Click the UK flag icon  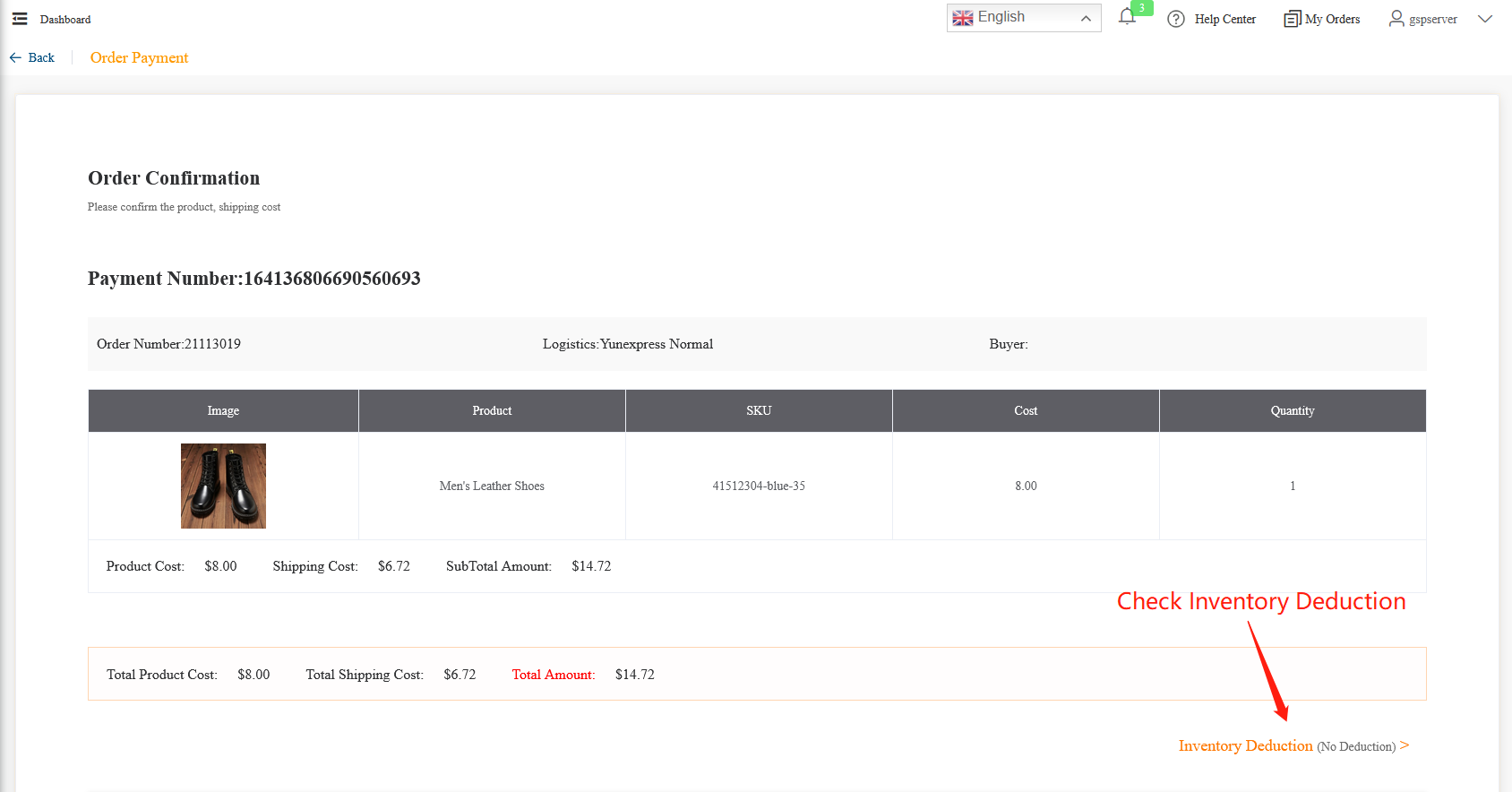pyautogui.click(x=963, y=18)
